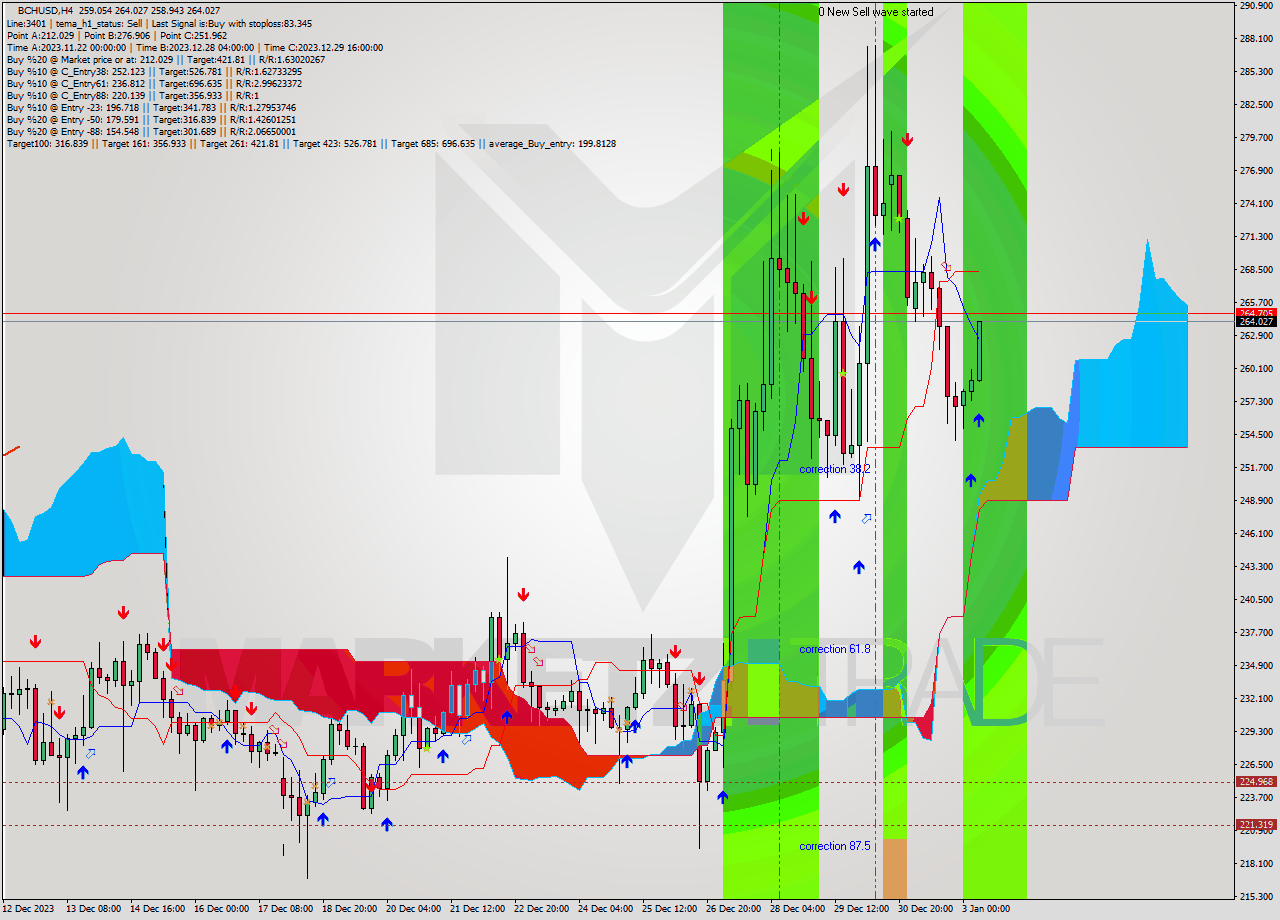Select the '24 Dec 04:00' time label

[x=605, y=909]
